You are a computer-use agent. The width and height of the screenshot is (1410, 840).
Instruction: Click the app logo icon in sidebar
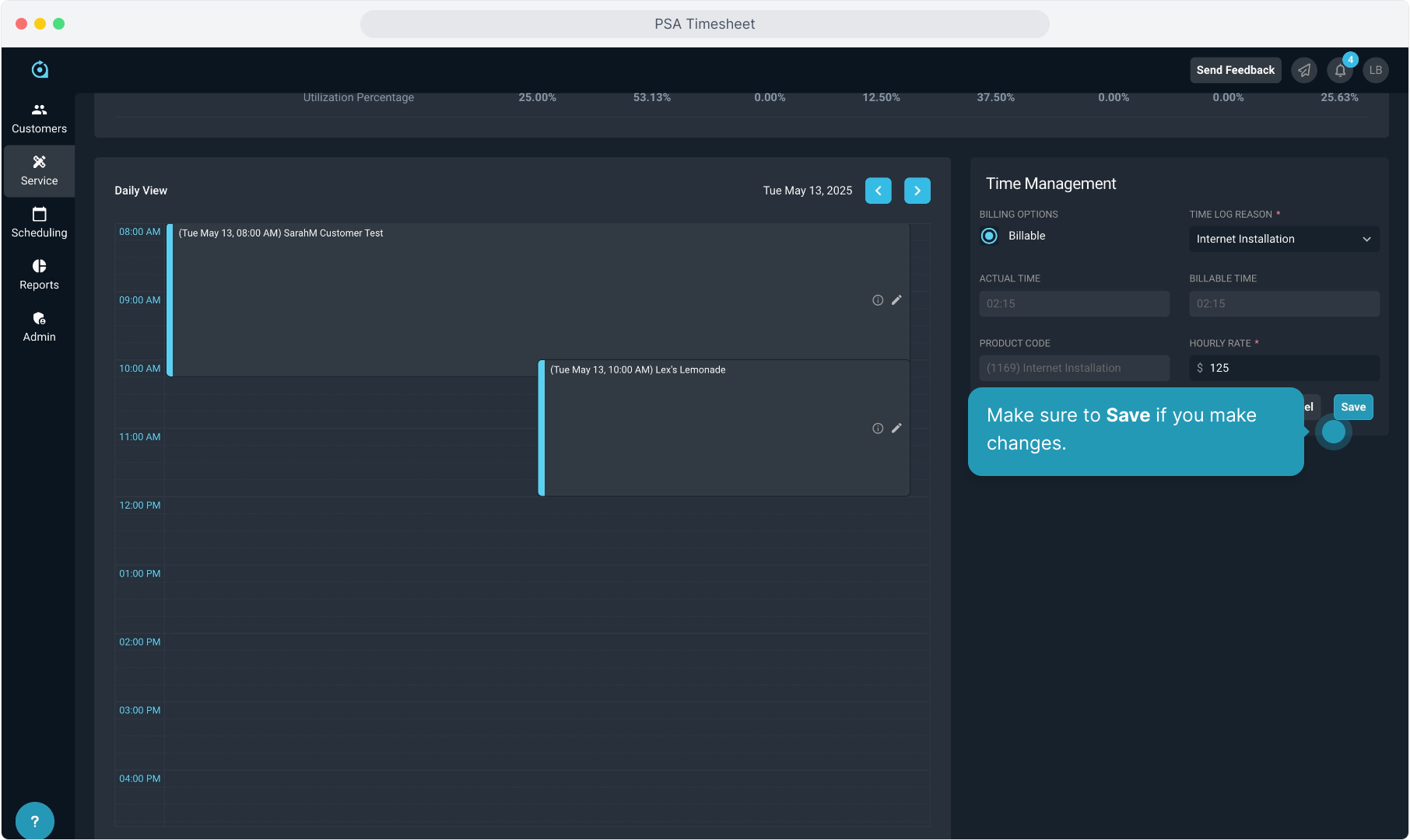click(x=40, y=70)
